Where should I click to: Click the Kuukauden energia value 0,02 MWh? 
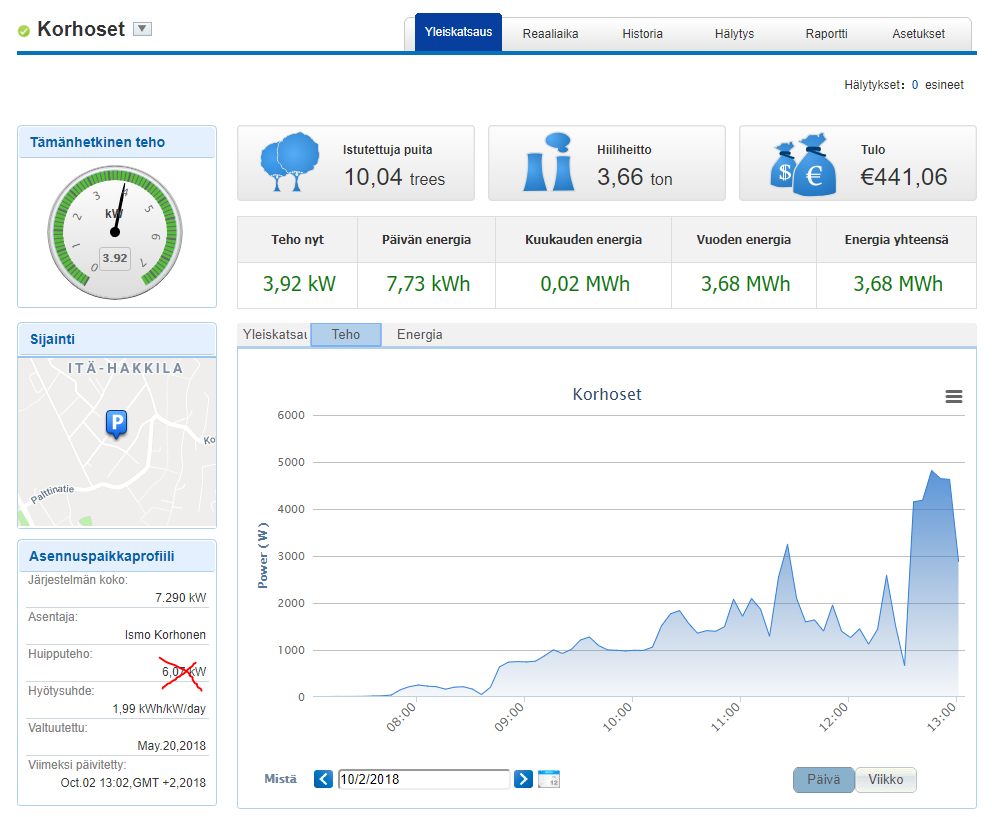(x=585, y=284)
